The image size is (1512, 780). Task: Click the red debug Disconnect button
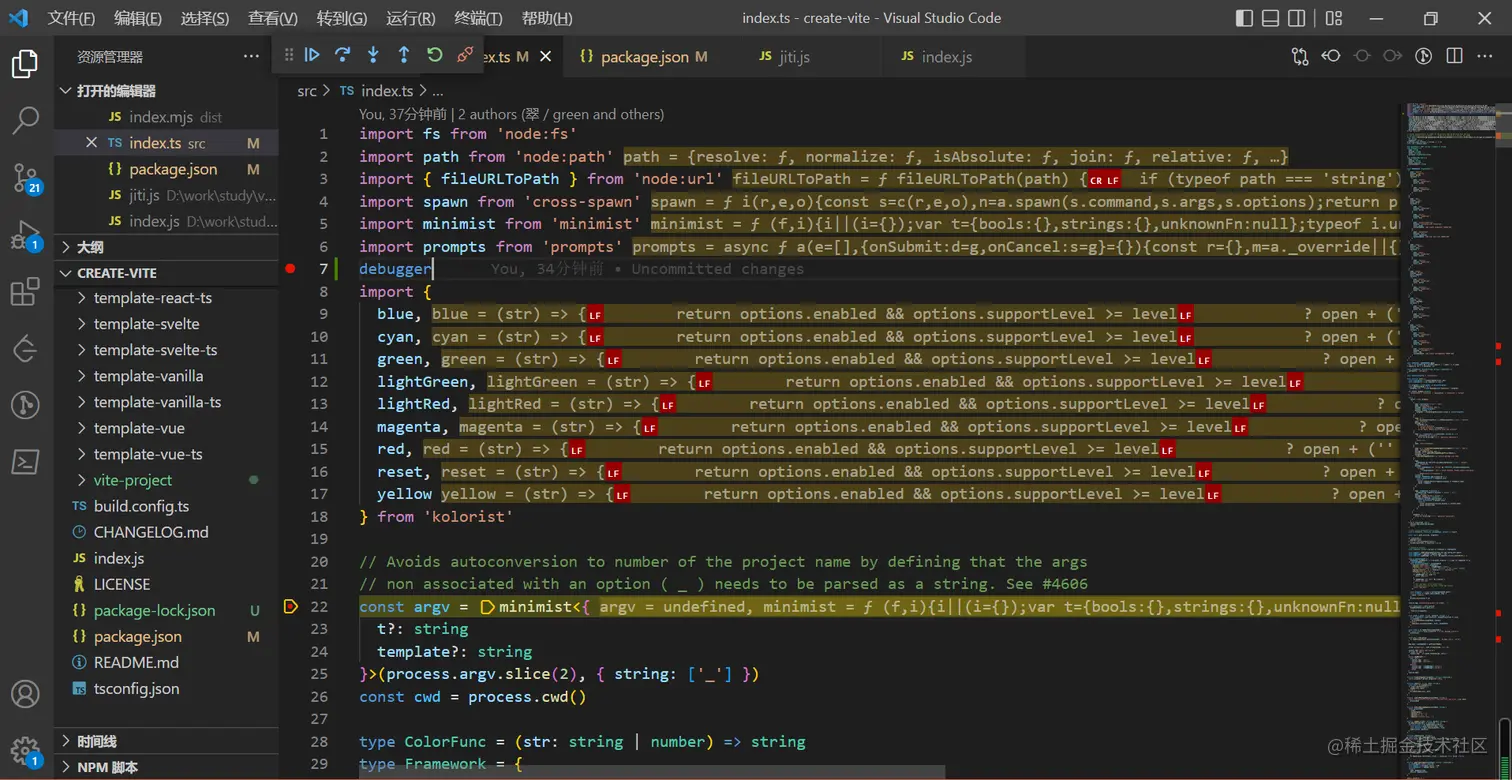(465, 55)
